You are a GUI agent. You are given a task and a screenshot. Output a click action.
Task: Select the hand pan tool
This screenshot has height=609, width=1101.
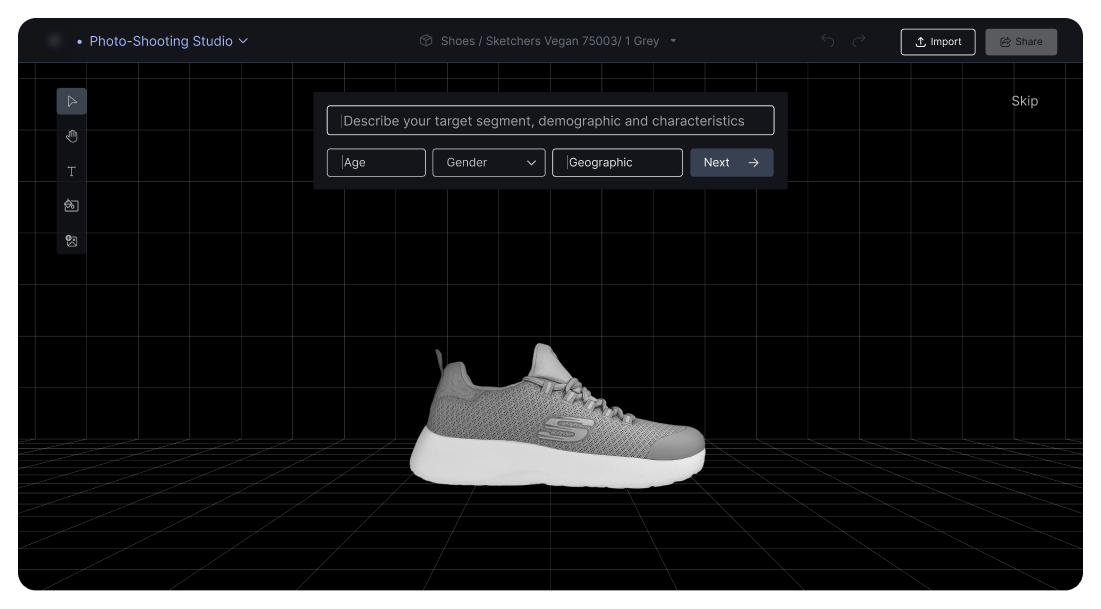pyautogui.click(x=72, y=136)
